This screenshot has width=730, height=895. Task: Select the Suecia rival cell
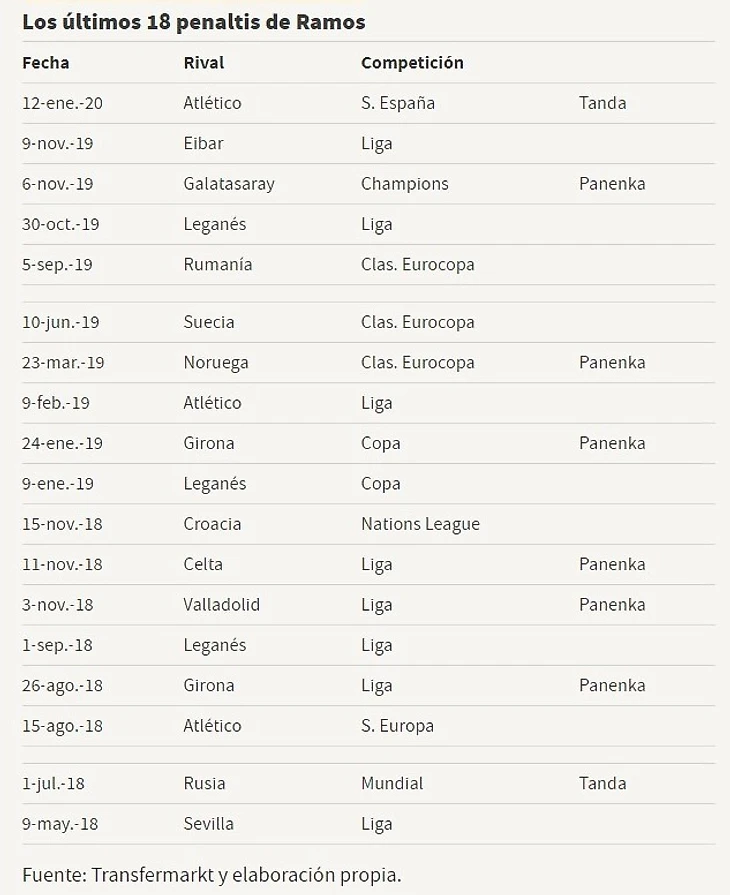[209, 322]
